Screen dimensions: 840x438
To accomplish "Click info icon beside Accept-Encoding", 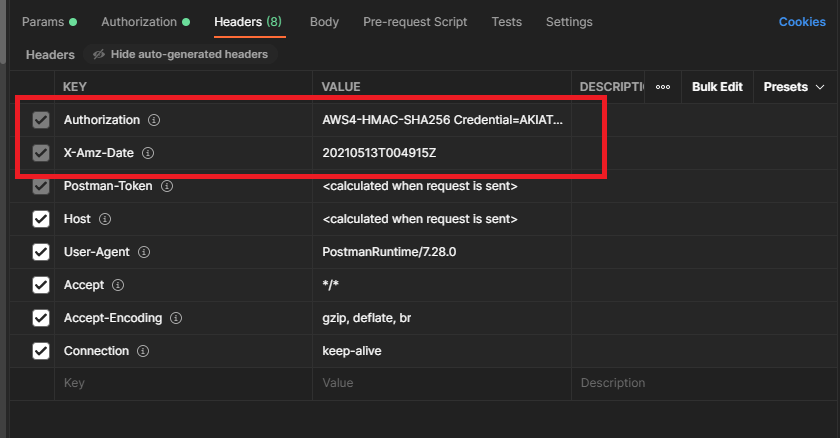I will coord(176,318).
